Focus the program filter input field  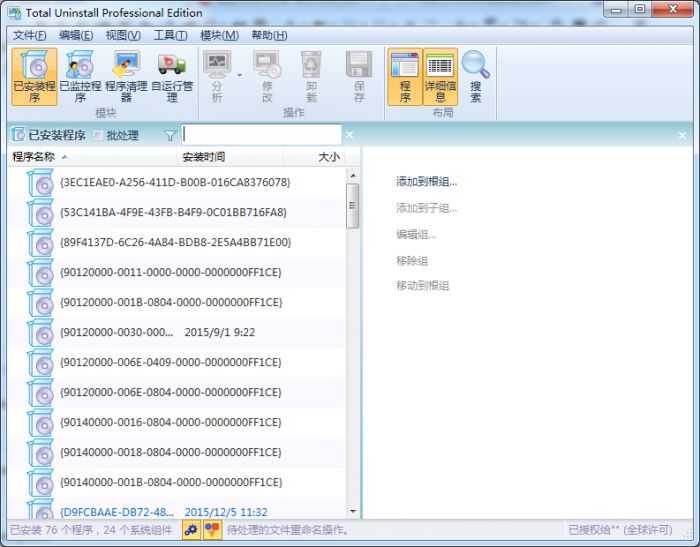coord(262,134)
